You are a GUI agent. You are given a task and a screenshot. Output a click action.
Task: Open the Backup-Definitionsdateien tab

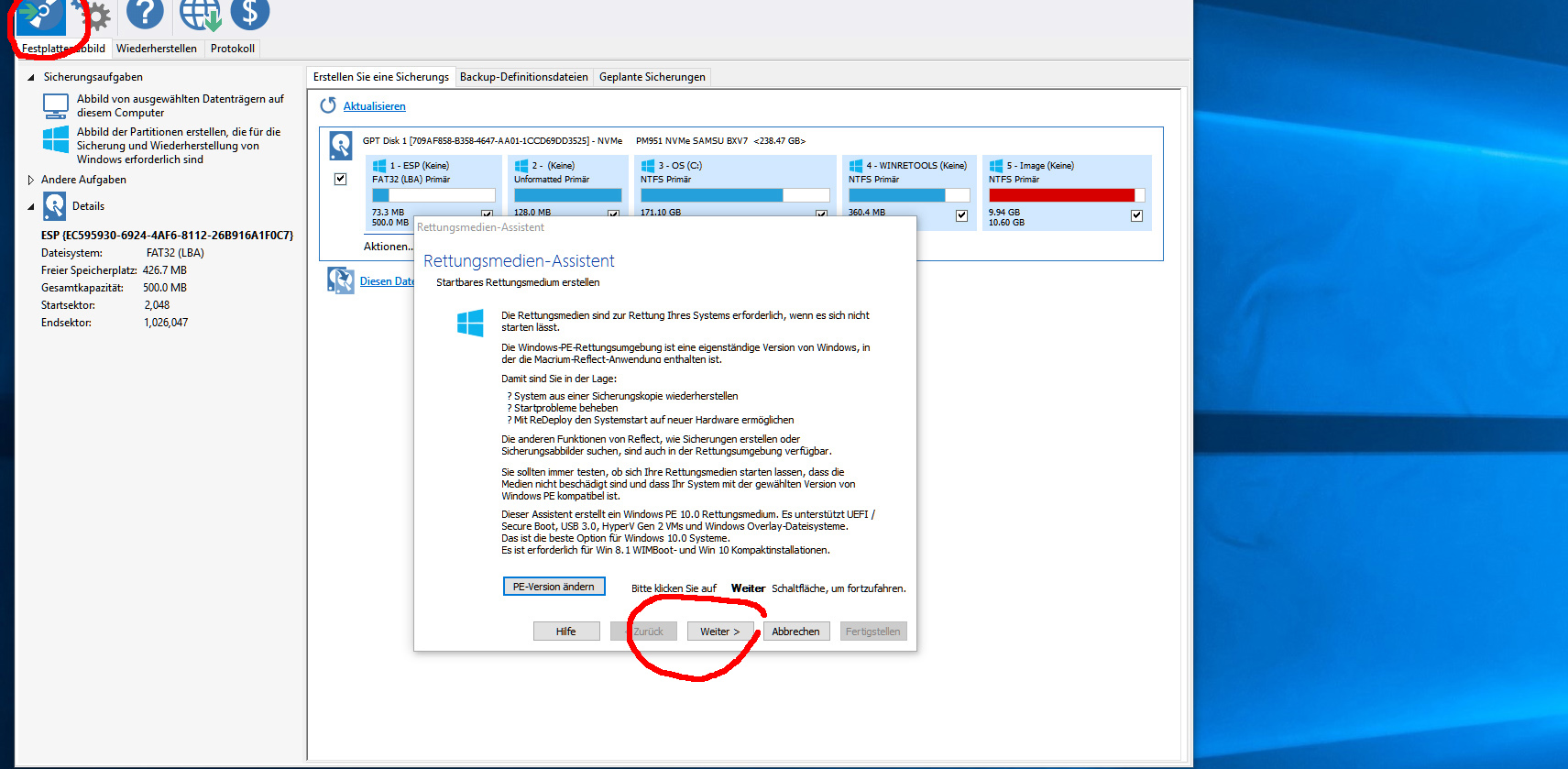click(x=524, y=77)
